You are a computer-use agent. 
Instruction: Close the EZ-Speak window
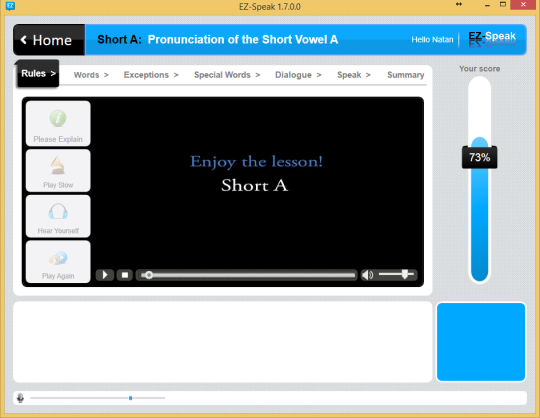click(523, 4)
